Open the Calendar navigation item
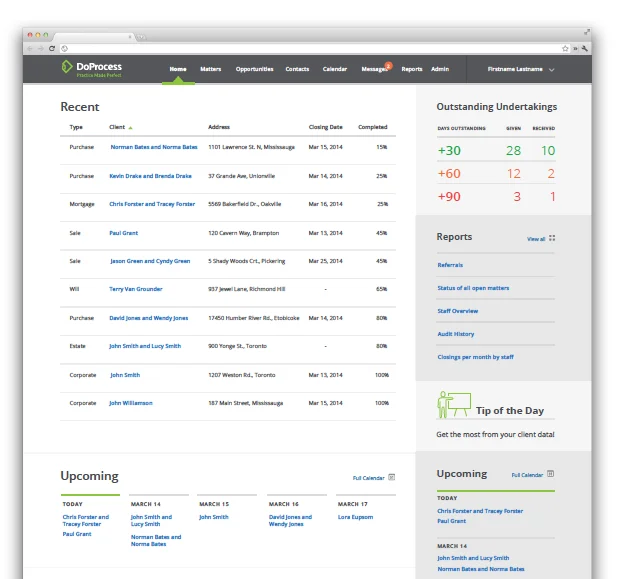 point(335,69)
